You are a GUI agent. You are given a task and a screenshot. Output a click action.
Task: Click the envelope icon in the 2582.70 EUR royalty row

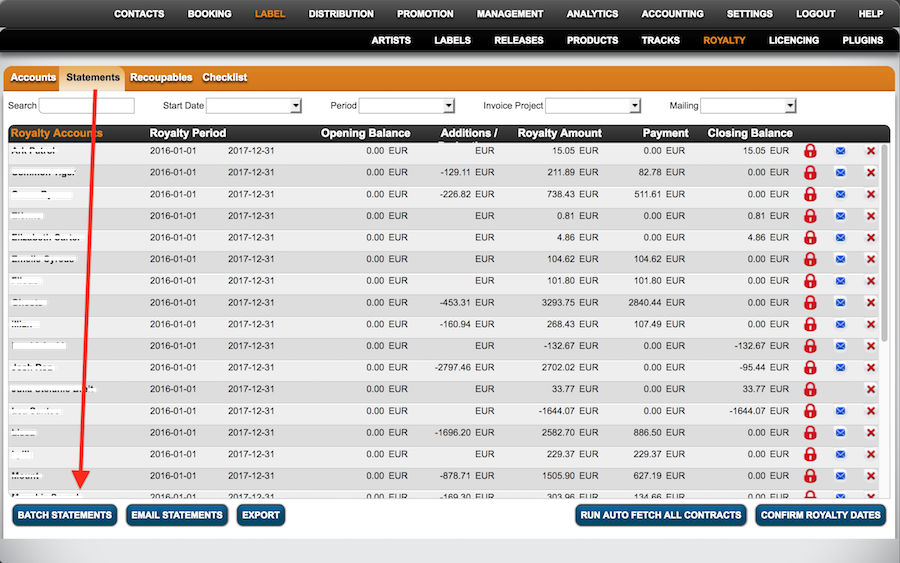click(840, 433)
